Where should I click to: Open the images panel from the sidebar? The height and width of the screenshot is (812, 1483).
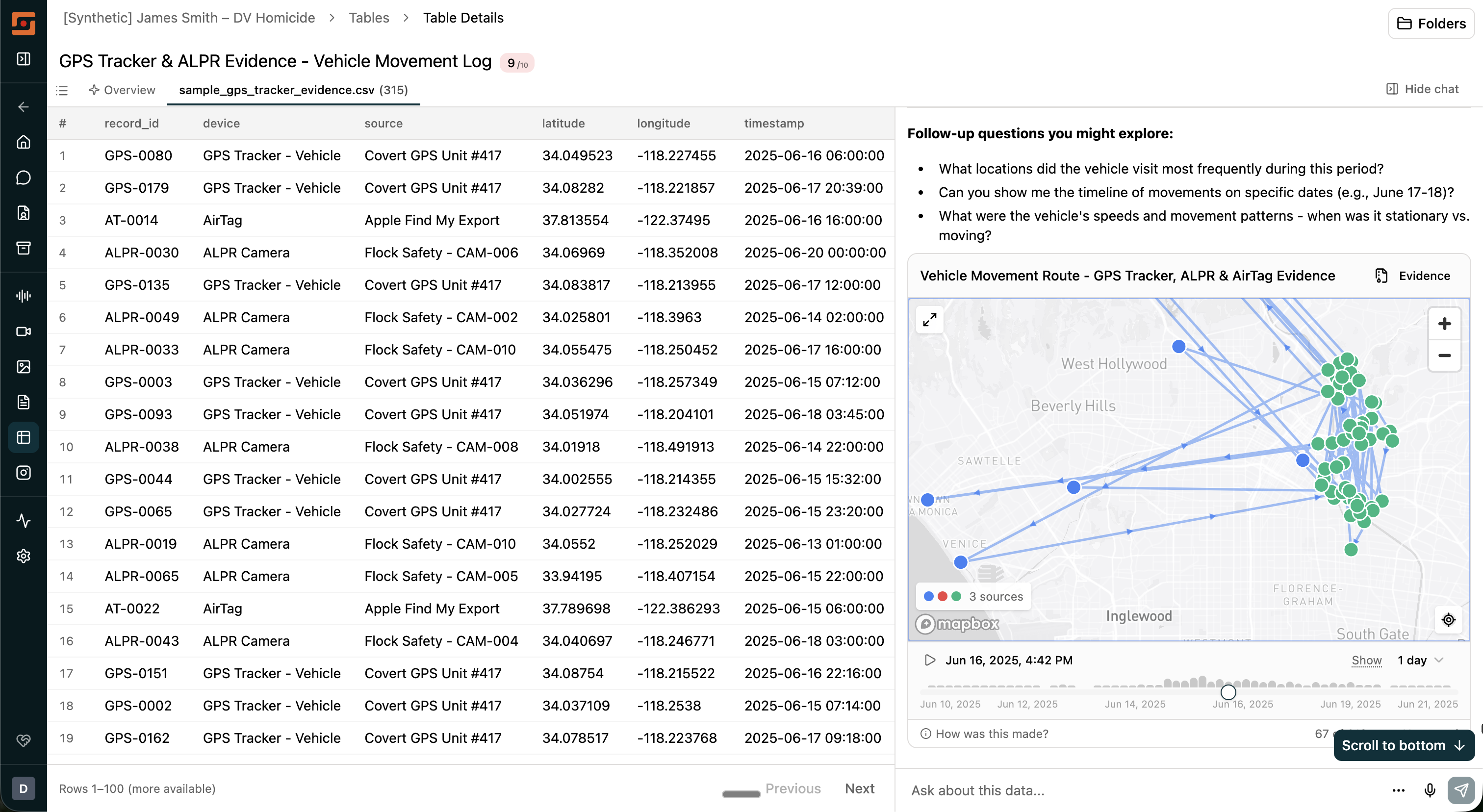pos(23,367)
